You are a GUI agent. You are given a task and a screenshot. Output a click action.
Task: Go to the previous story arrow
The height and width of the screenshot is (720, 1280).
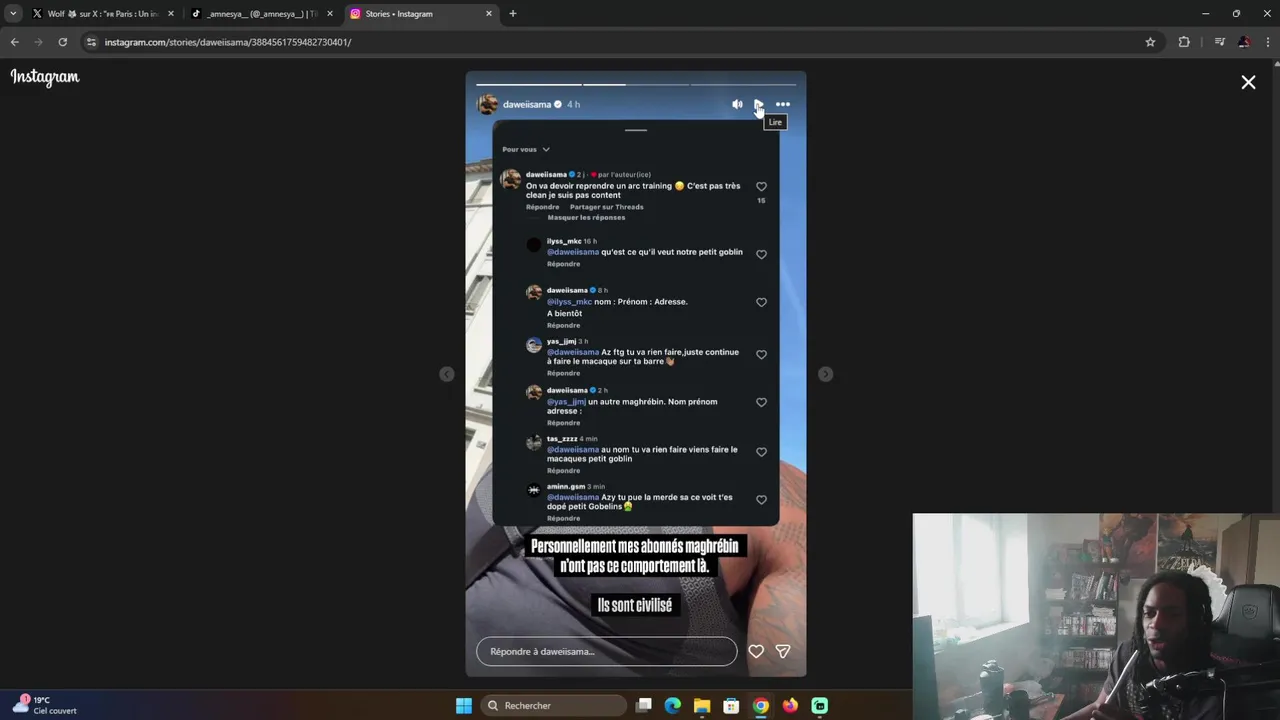pos(447,374)
